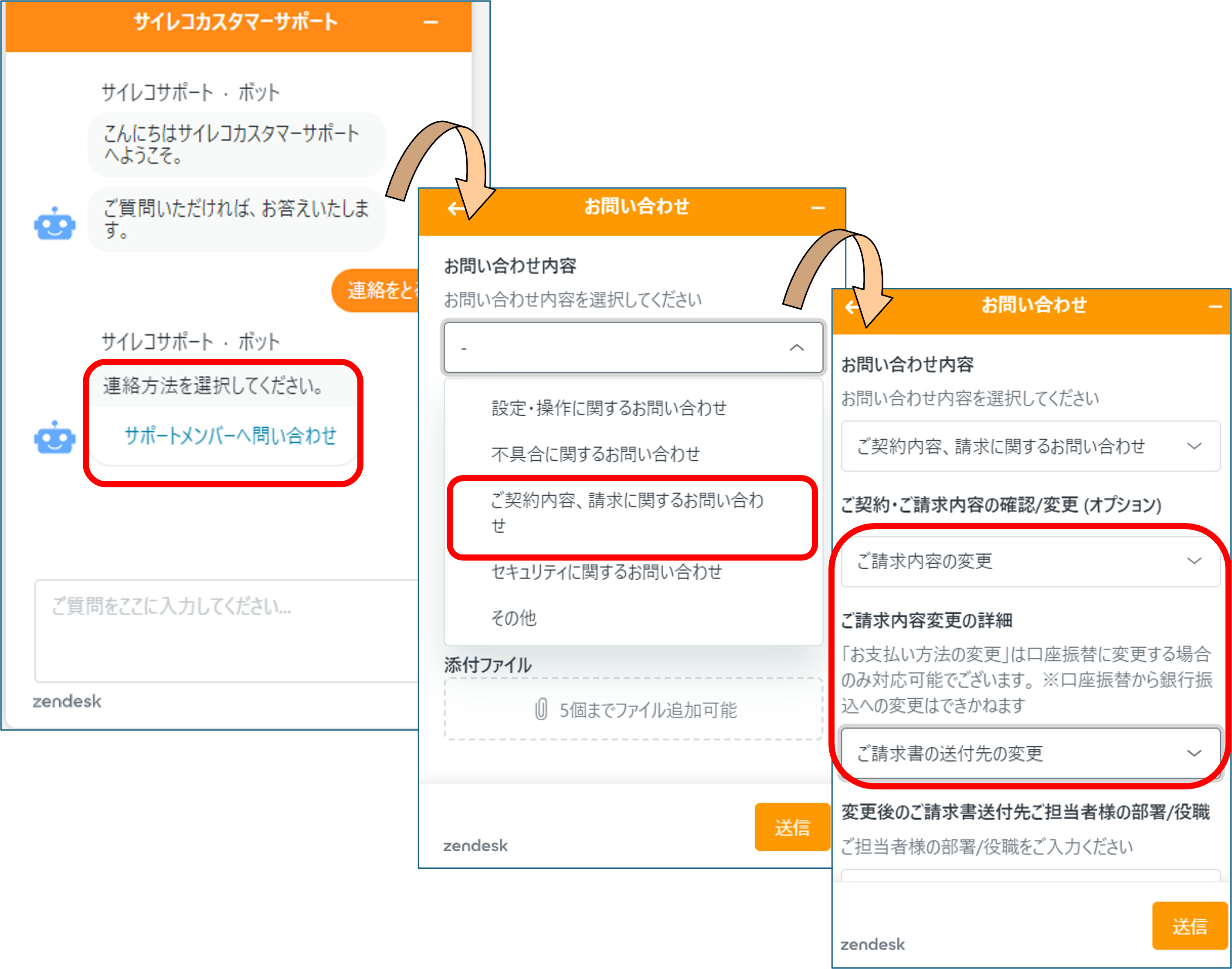Minimize the サイレコカスタマーサポート chat widget
This screenshot has width=1232, height=969.
pyautogui.click(x=431, y=23)
